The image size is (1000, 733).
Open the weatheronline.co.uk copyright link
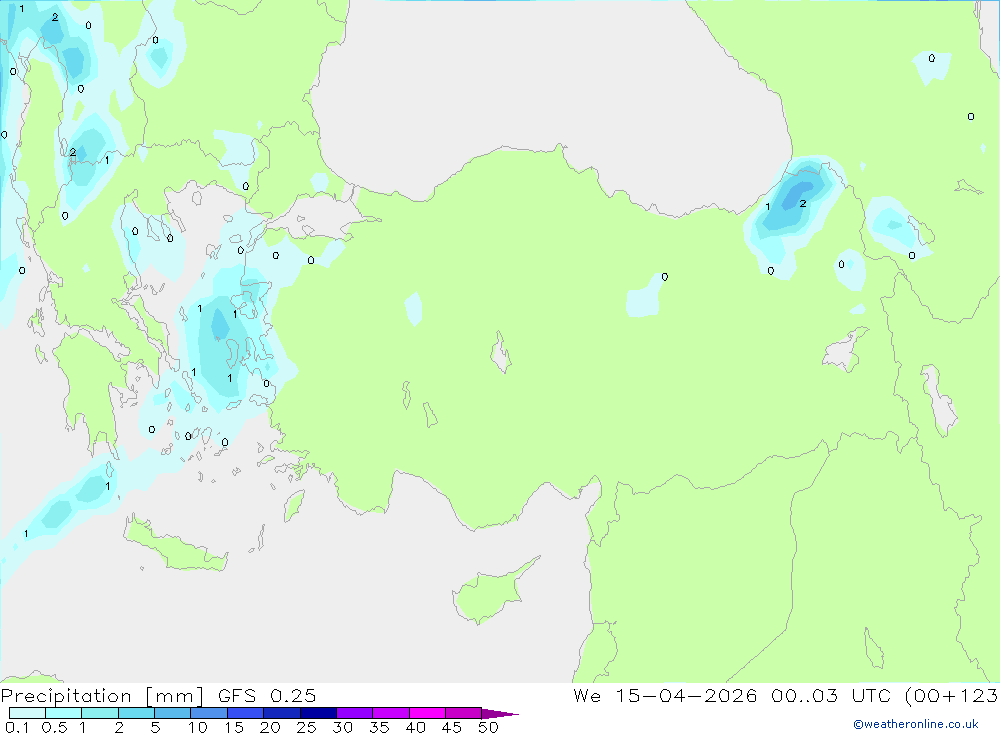coord(916,724)
